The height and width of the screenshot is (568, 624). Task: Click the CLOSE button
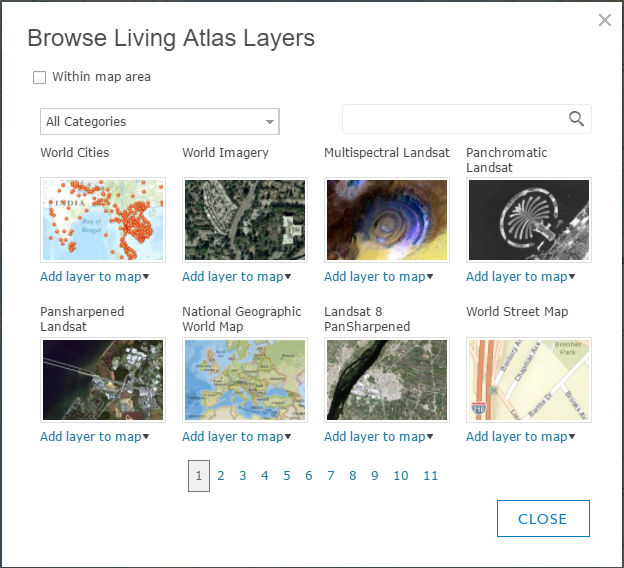click(x=543, y=519)
